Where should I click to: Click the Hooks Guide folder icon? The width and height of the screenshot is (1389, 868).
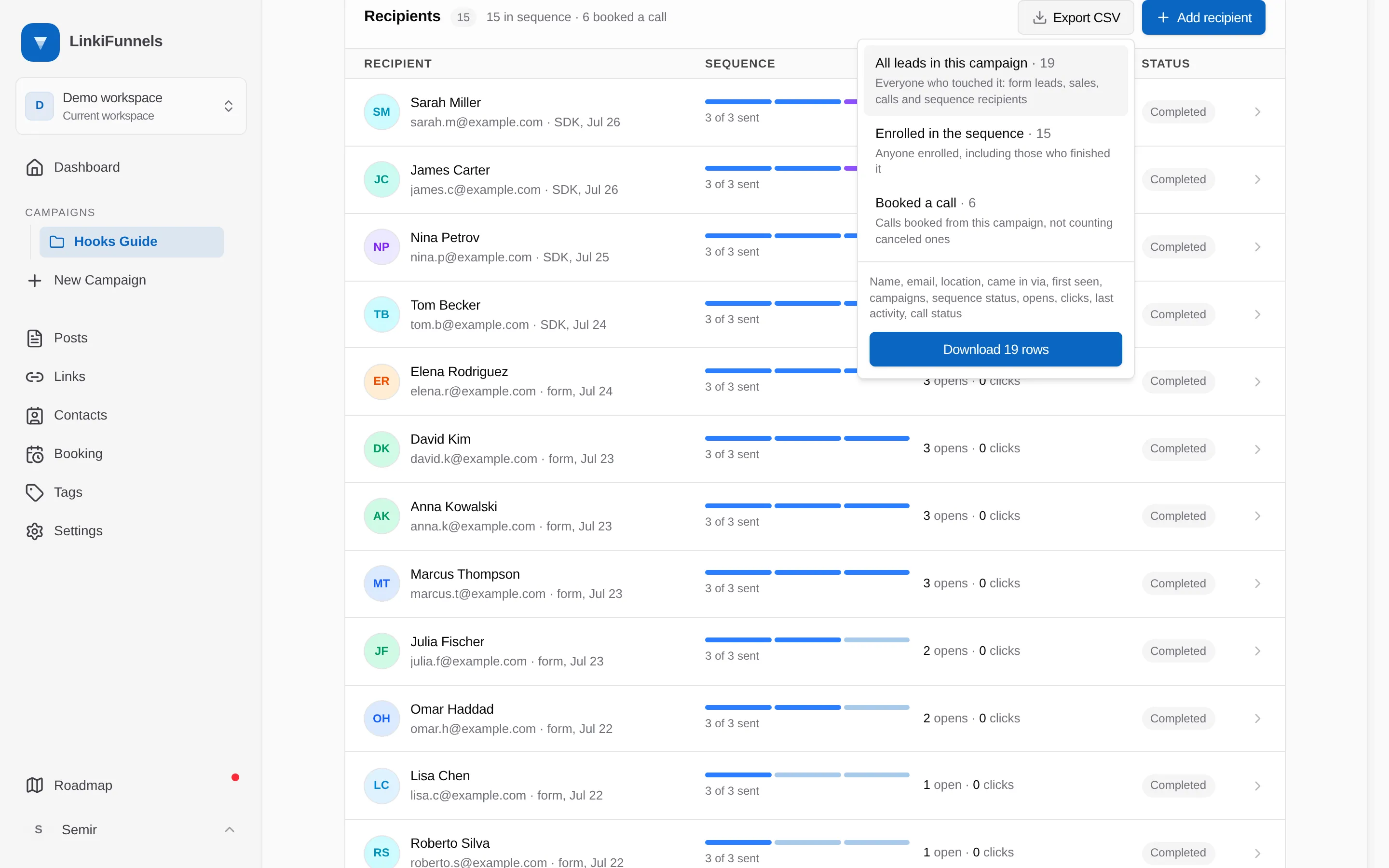coord(57,242)
